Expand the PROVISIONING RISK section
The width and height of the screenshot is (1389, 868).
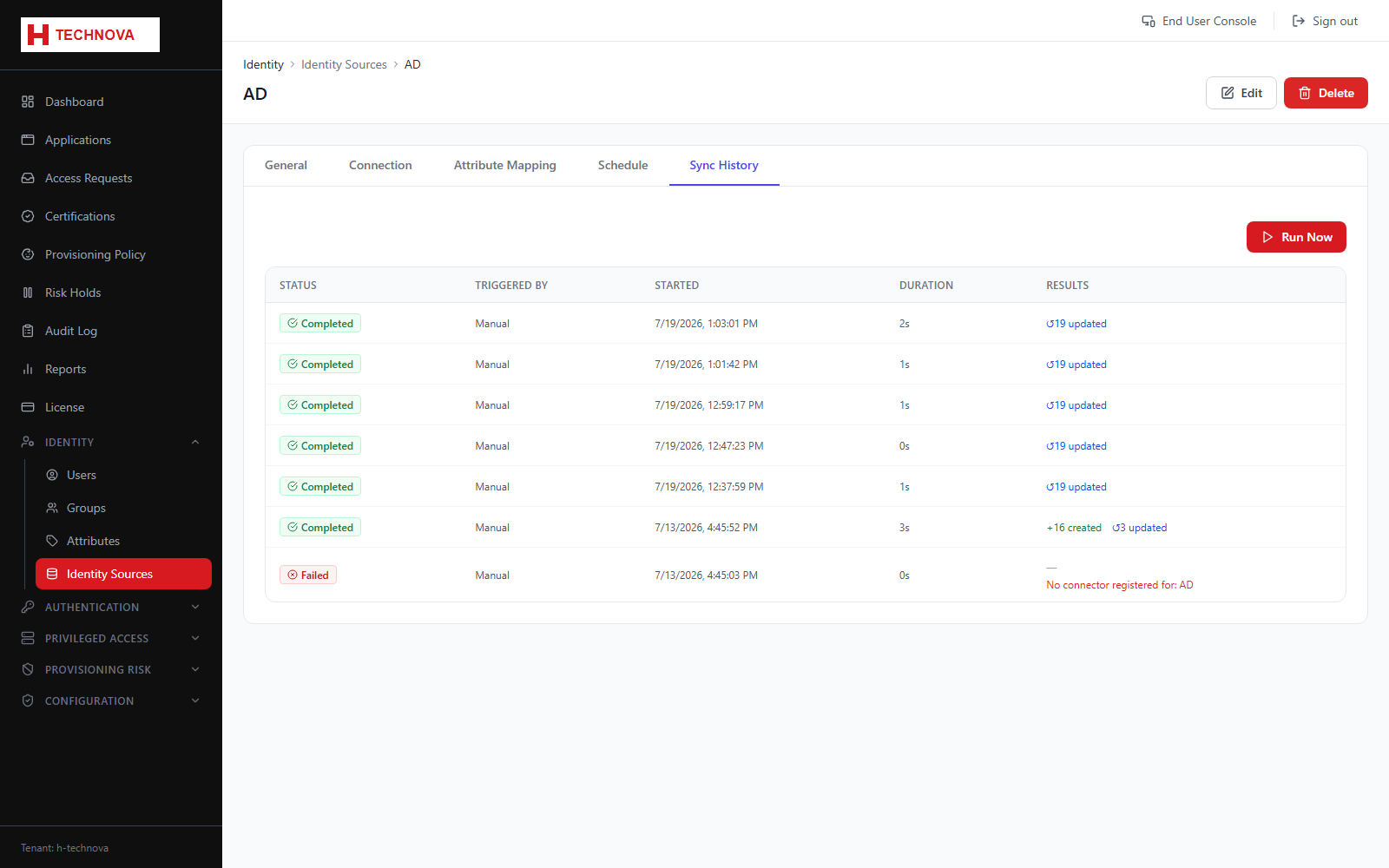(x=111, y=669)
